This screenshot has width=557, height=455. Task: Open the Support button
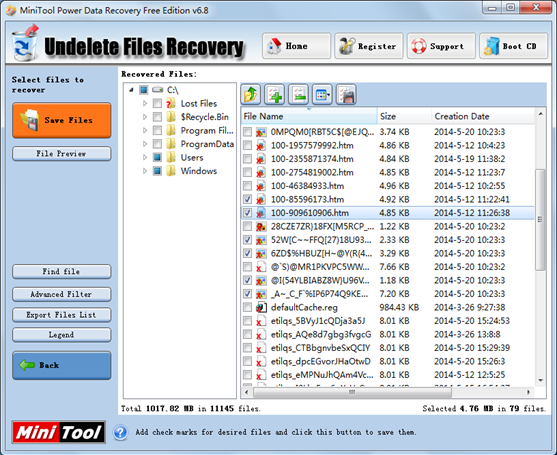click(x=441, y=46)
